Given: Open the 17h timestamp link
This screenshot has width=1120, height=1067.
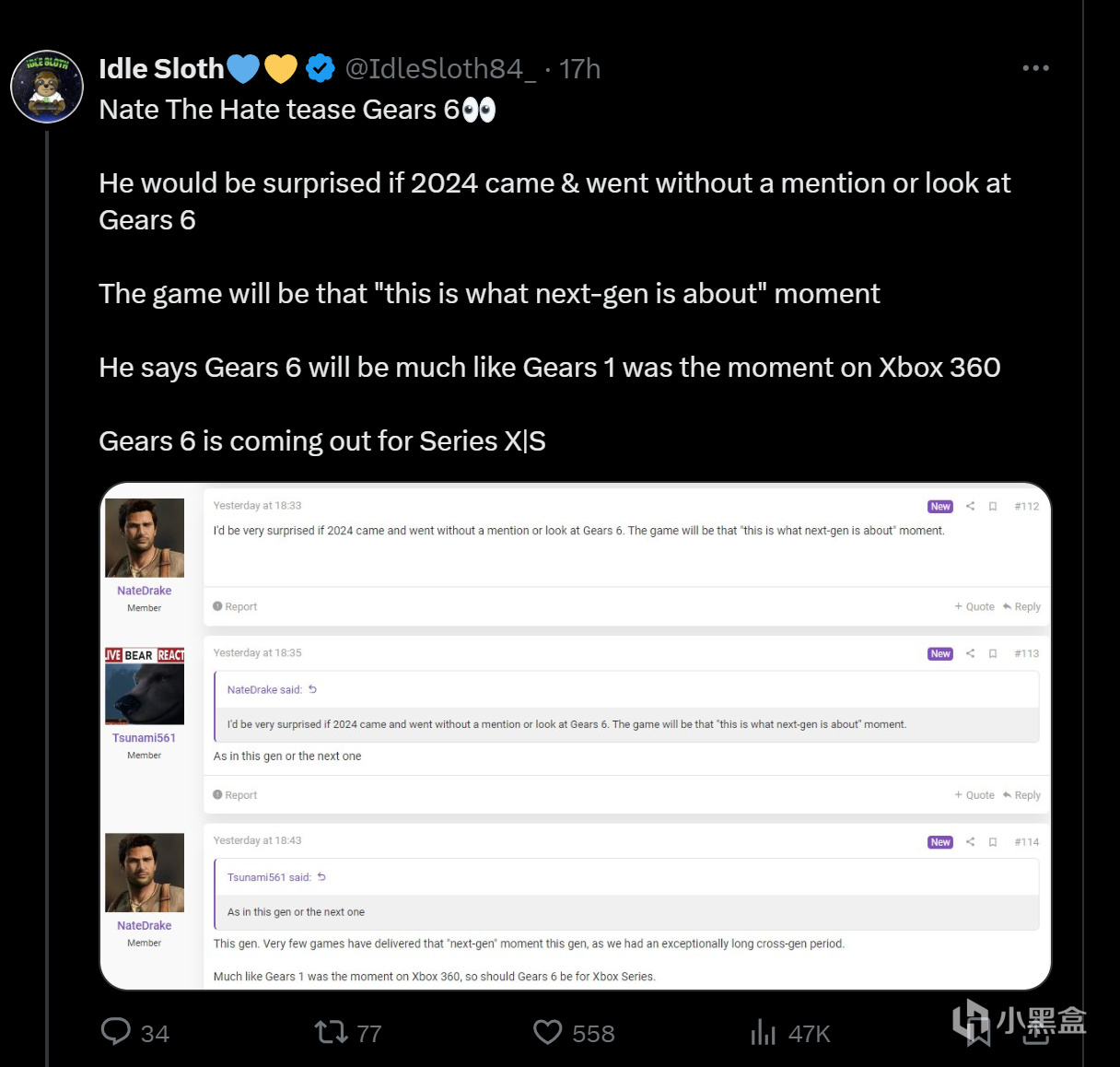Looking at the screenshot, I should point(580,69).
